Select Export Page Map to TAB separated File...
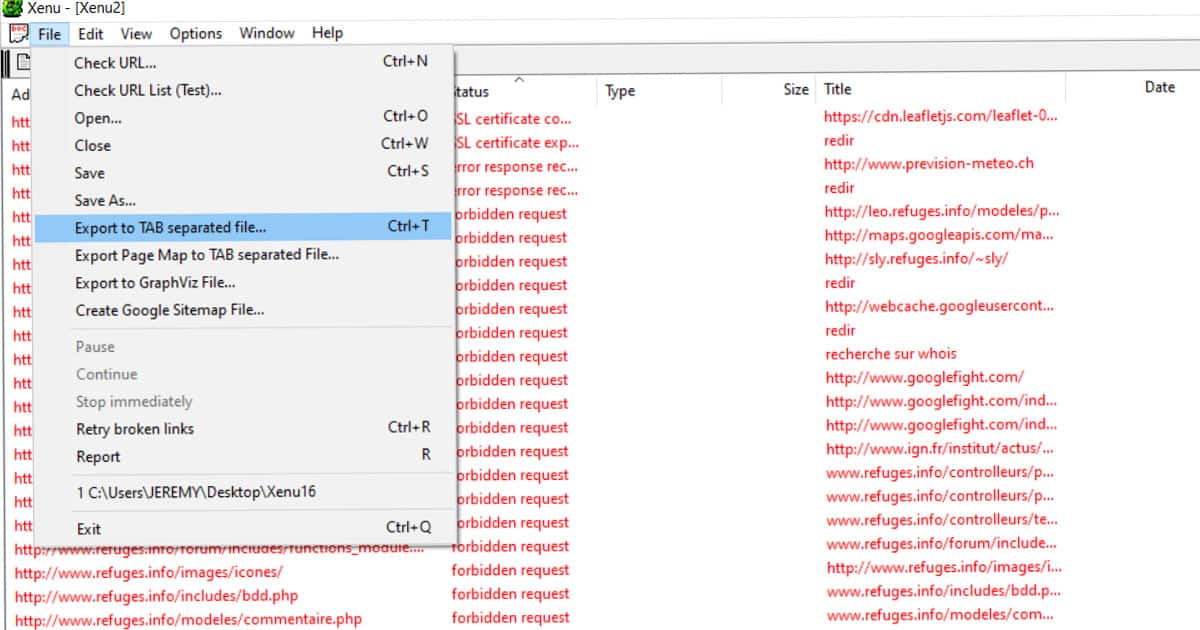 click(x=245, y=255)
